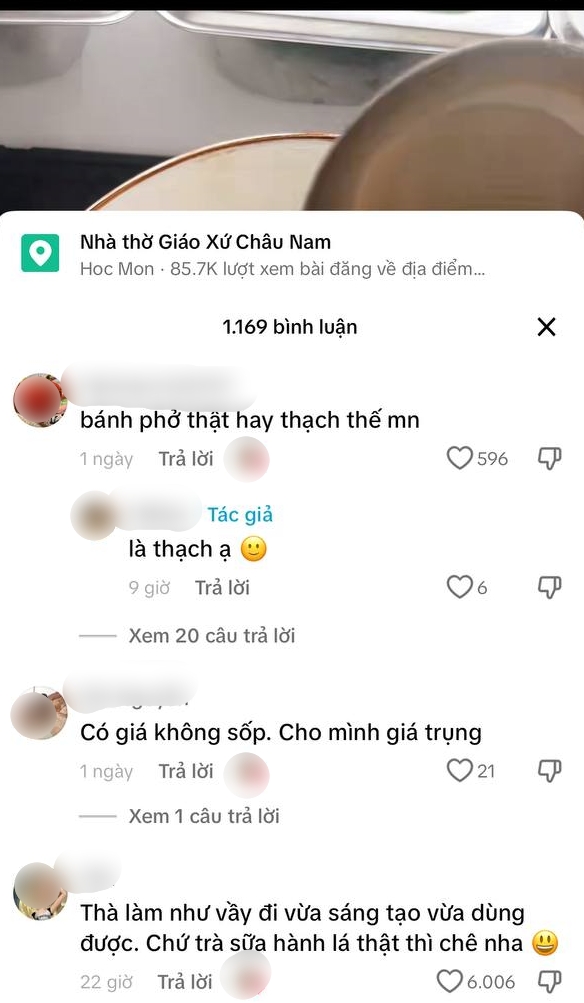This screenshot has width=584, height=1003.
Task: Like the author's 'là thạch ạ' reply
Action: click(x=459, y=587)
